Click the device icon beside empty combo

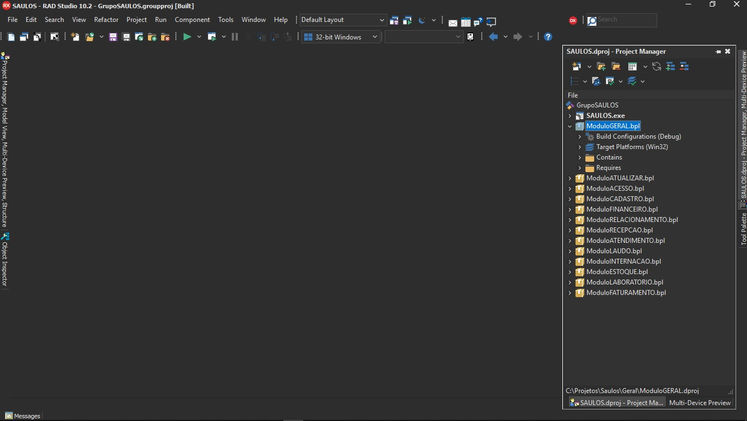point(470,37)
